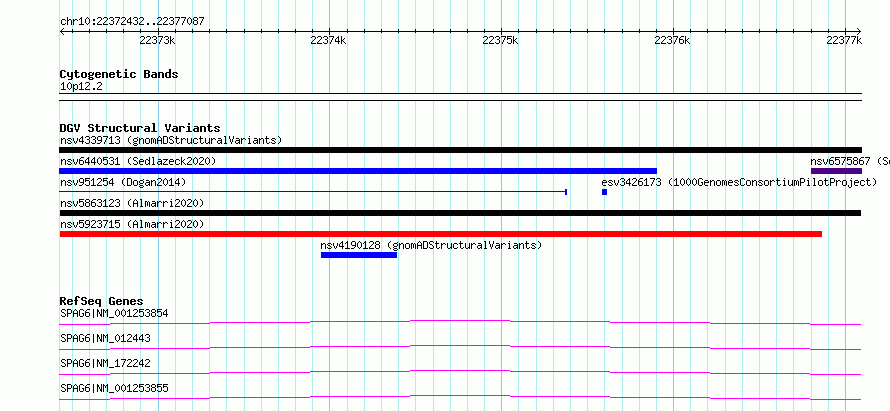This screenshot has height=411, width=890.
Task: Select the black nsv5863123 variant bar
Action: [460, 213]
